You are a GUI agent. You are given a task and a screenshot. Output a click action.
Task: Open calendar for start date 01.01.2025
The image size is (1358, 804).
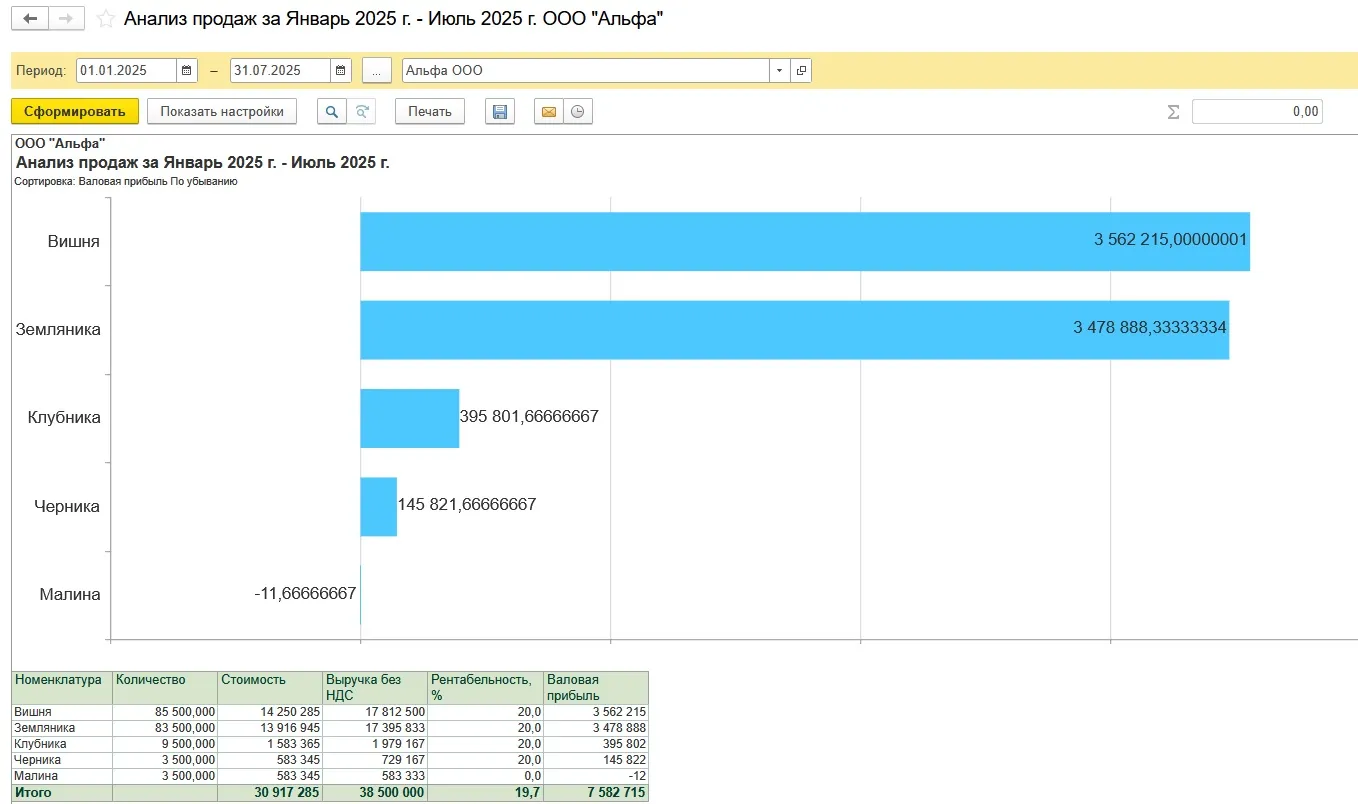[x=187, y=71]
